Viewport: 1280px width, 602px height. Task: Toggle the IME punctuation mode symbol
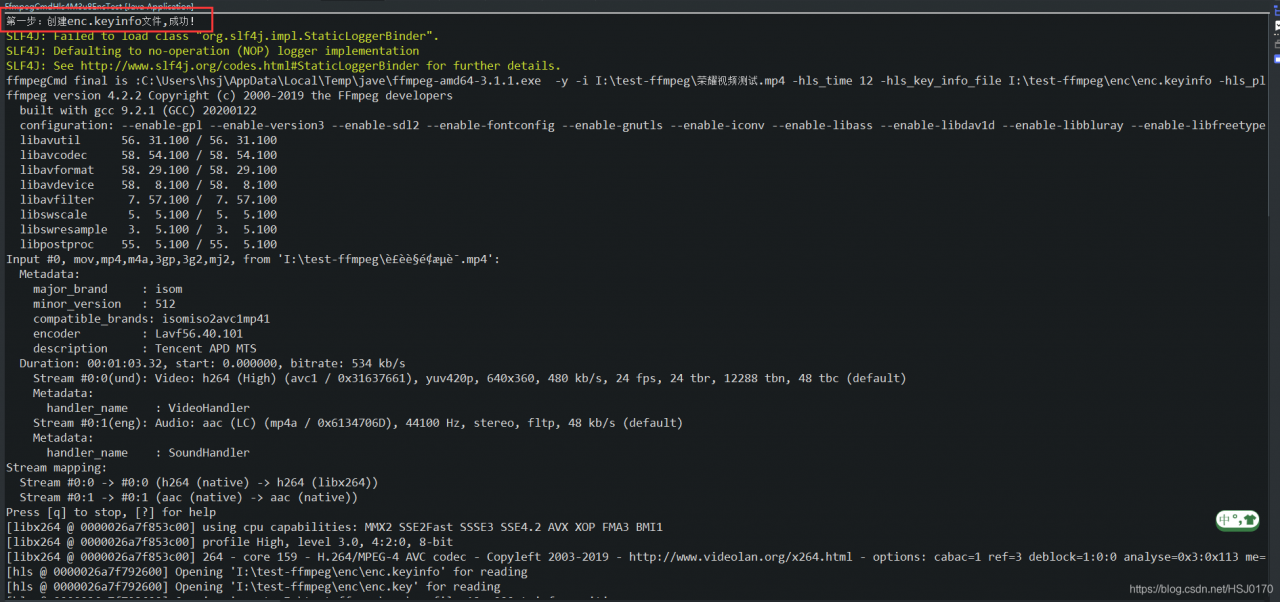pos(1237,520)
